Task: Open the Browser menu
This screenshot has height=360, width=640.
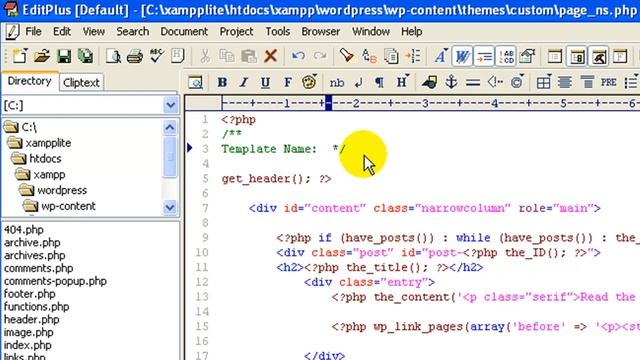Action: [x=320, y=31]
